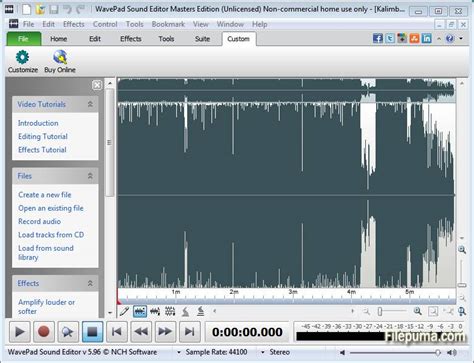Click Amplify louder or softer link
Screen dimensions: 474x363
[46, 307]
